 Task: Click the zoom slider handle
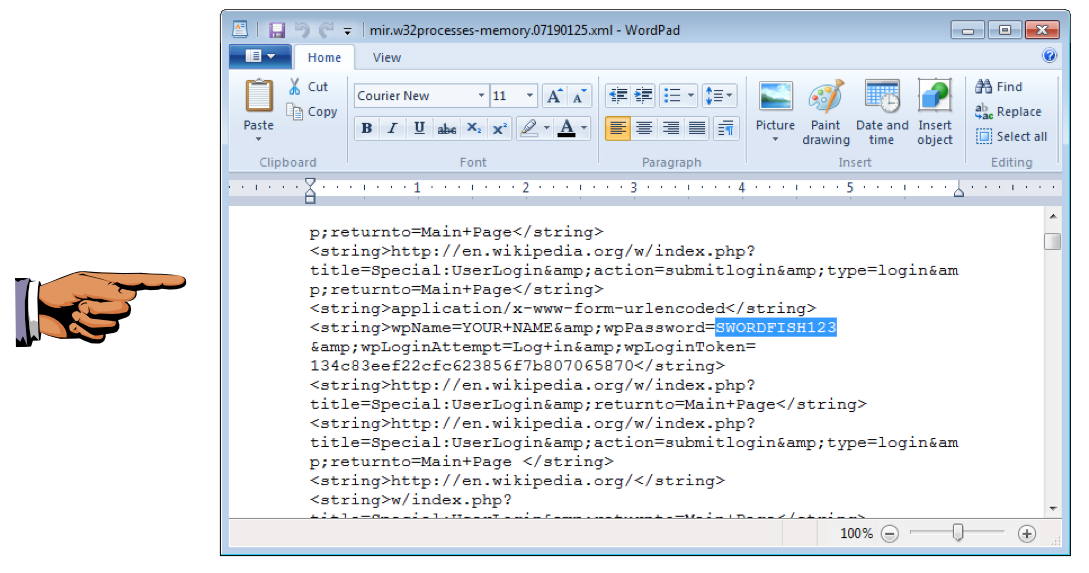pyautogui.click(x=958, y=533)
